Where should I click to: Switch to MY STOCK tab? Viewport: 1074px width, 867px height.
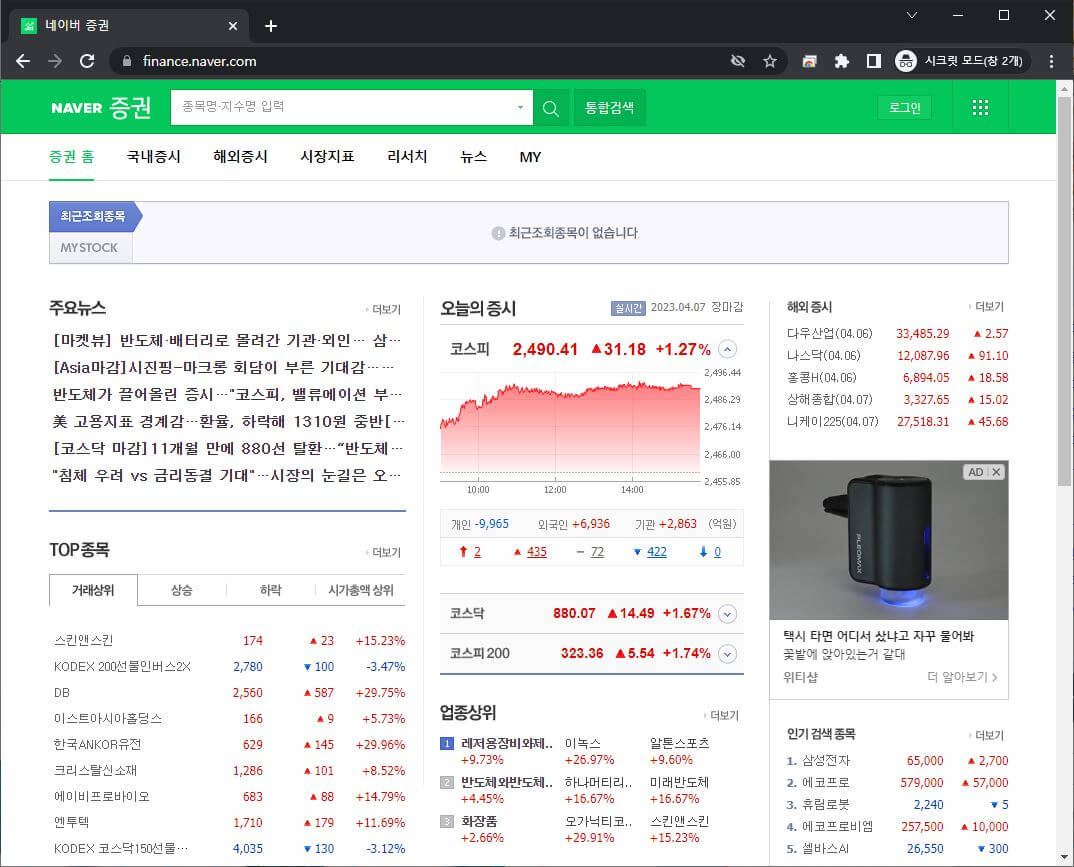click(89, 248)
